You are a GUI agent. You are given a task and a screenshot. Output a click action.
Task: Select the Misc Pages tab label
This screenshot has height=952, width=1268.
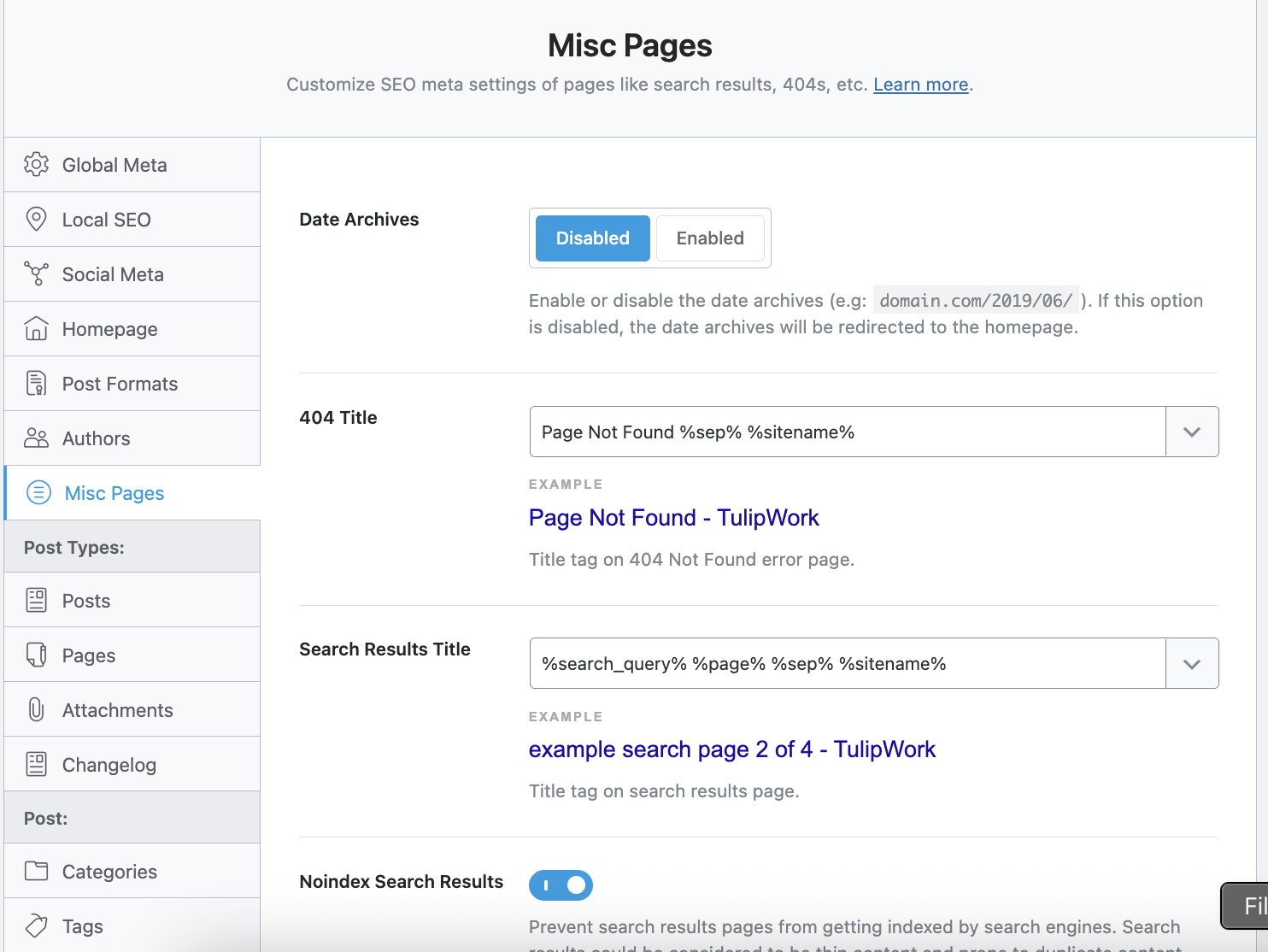[x=114, y=493]
